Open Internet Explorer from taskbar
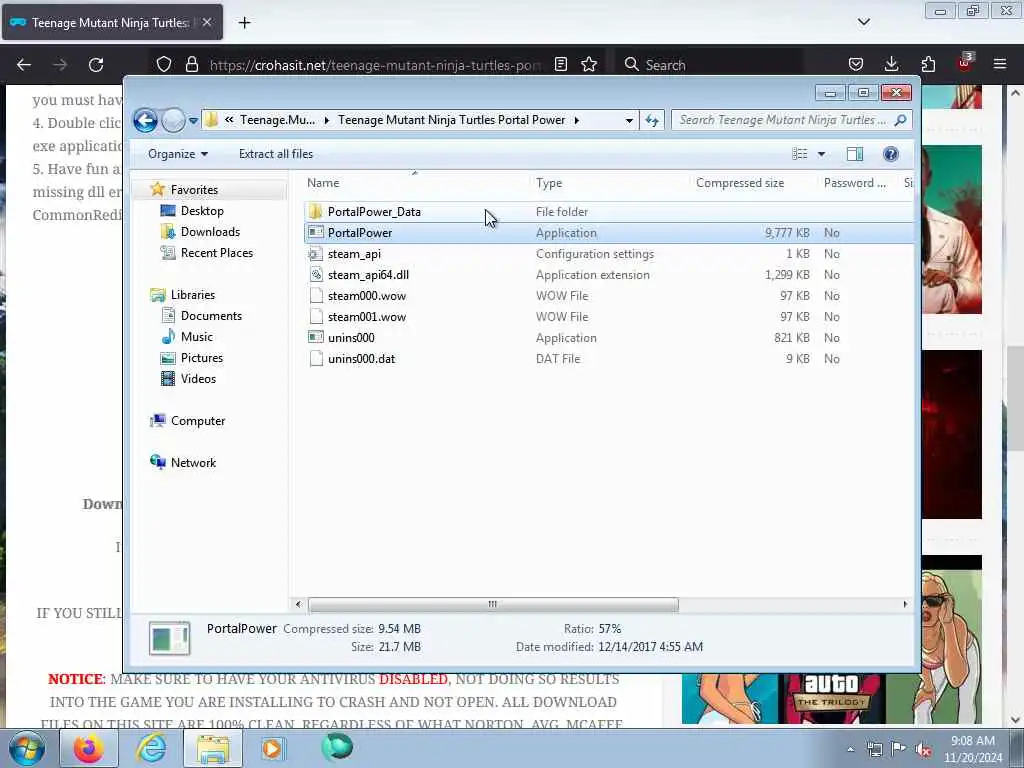1024x768 pixels. (x=151, y=748)
